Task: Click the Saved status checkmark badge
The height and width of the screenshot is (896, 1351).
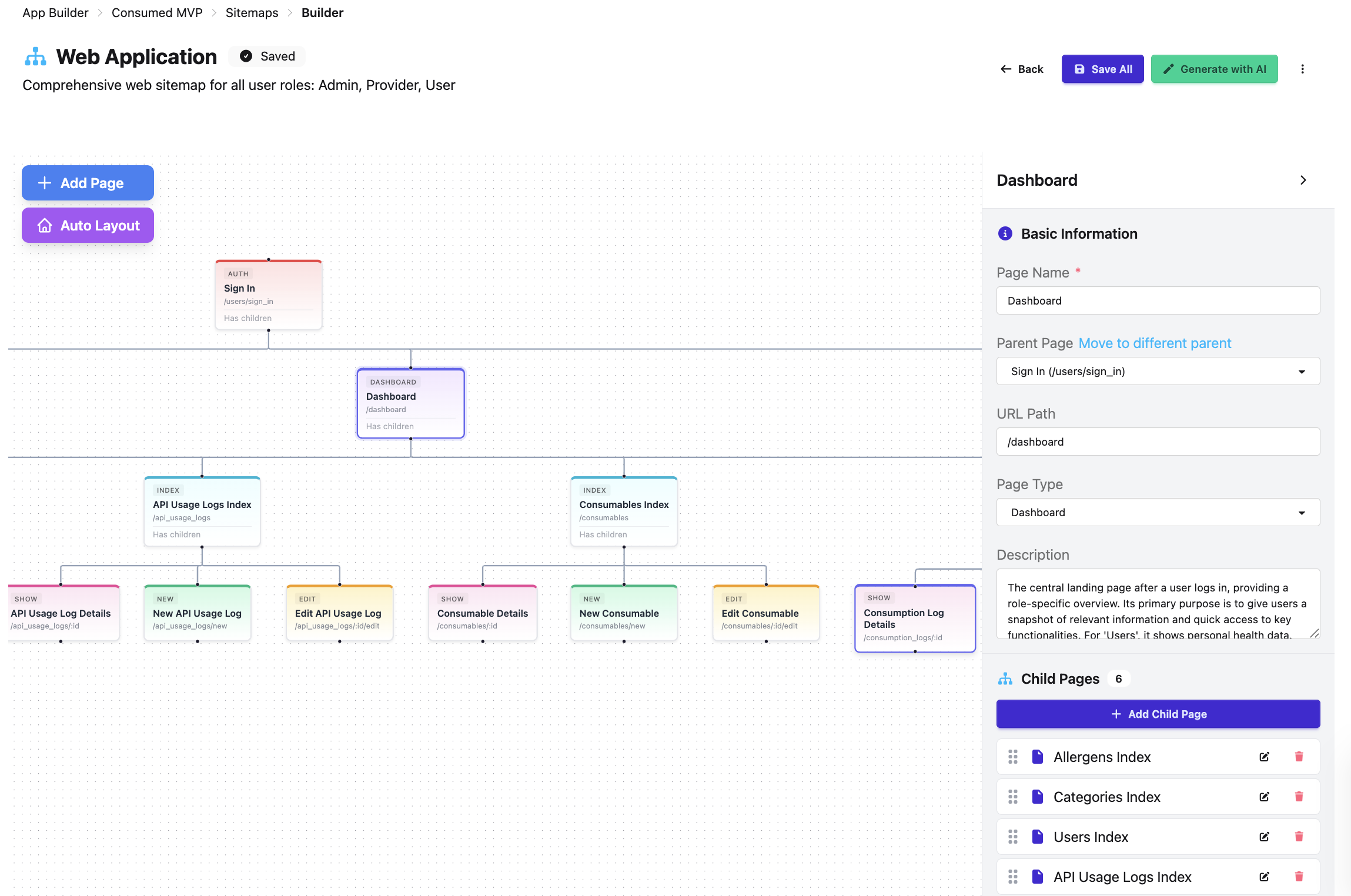Action: (247, 56)
